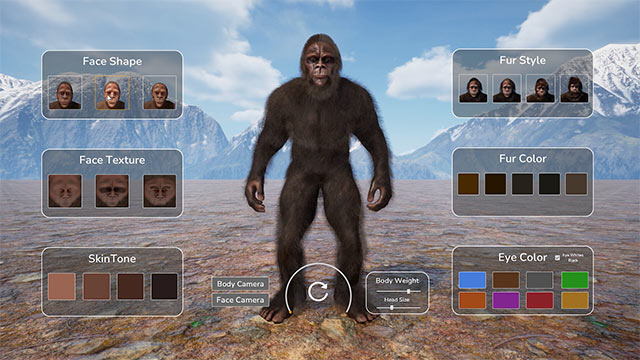Choose the second dark brown Fur Color

pyautogui.click(x=495, y=184)
